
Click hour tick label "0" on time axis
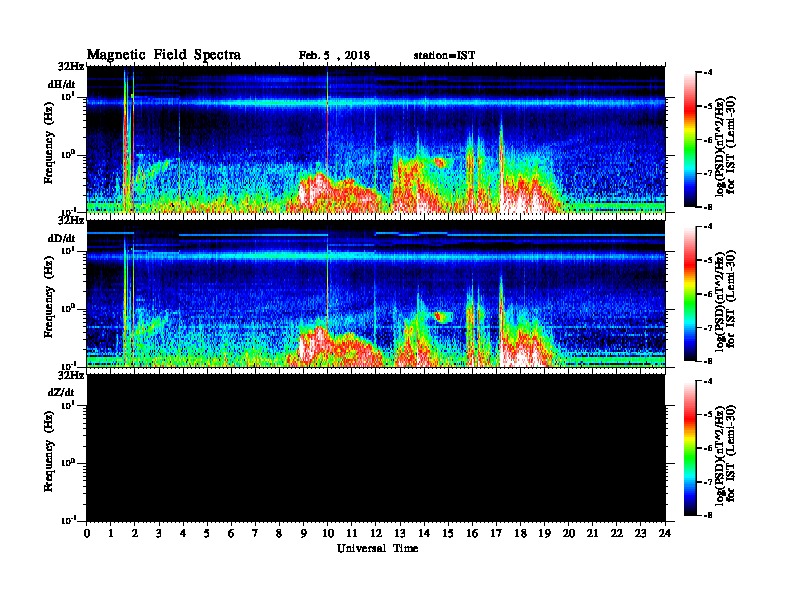(87, 534)
